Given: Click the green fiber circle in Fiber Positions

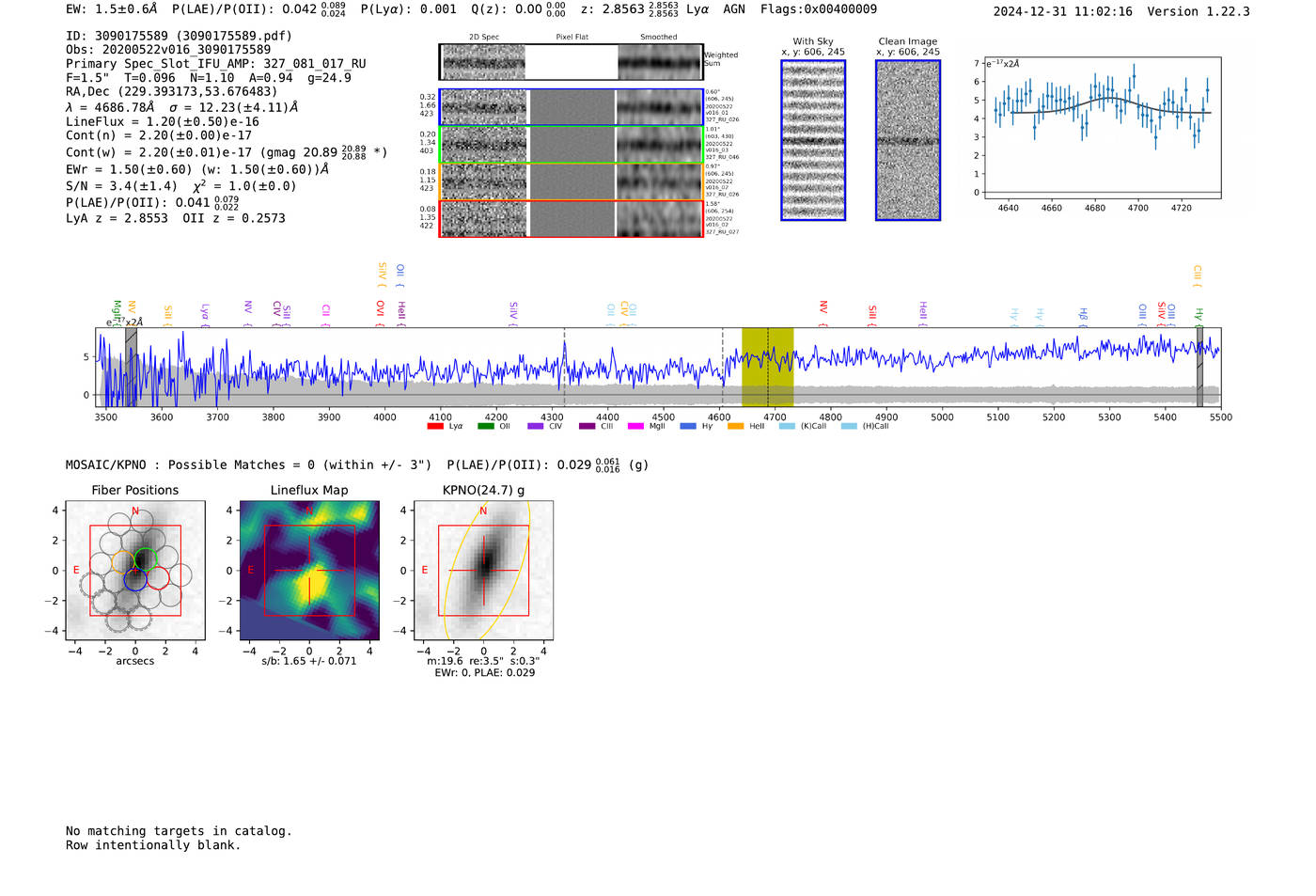Looking at the screenshot, I should click(x=144, y=559).
